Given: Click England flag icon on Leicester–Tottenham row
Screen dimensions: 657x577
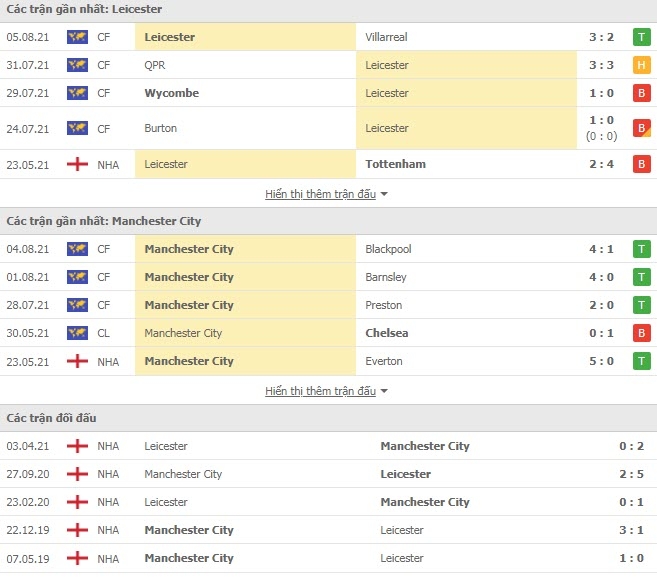Looking at the screenshot, I should click(x=77, y=164).
